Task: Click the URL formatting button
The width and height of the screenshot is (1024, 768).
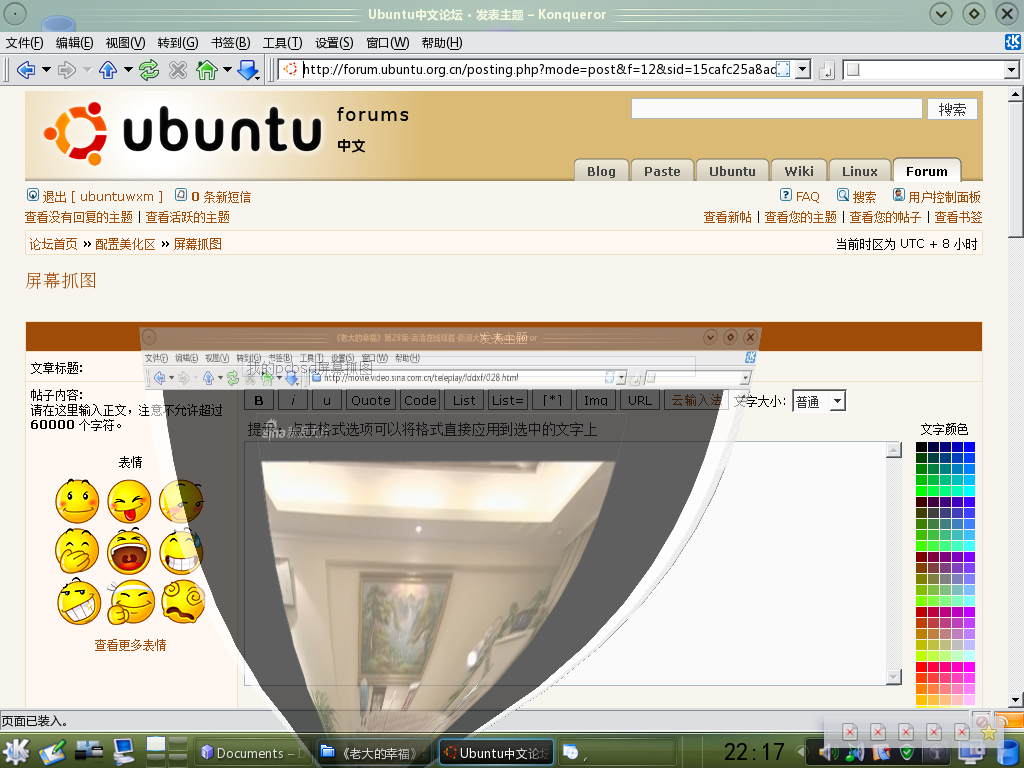Action: 639,400
